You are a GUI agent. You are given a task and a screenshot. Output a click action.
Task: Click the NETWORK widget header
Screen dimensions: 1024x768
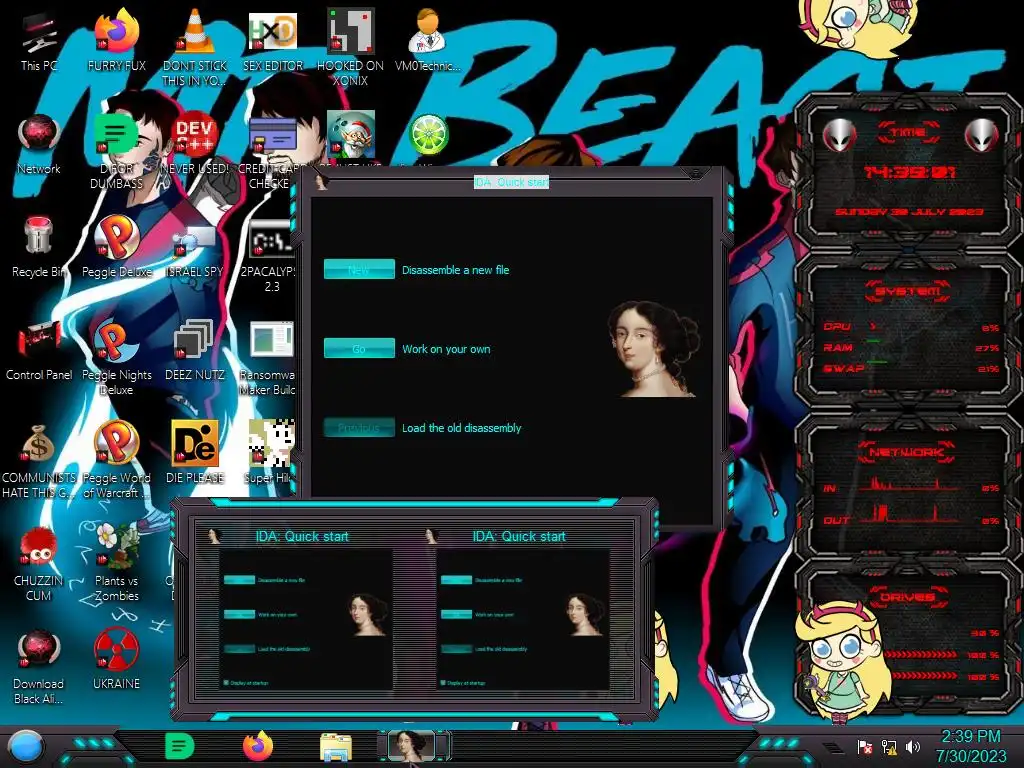coord(908,452)
